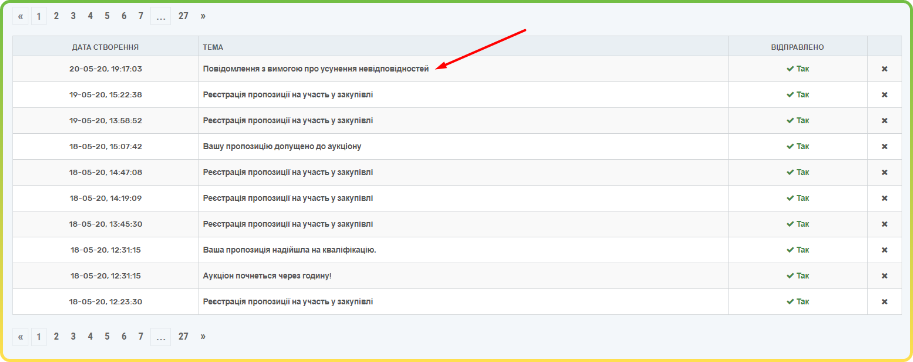Open 'Реєстрація пропозиції' message from 18-05-20, 14:19:09
Screen dimensions: 913x362
tap(288, 198)
